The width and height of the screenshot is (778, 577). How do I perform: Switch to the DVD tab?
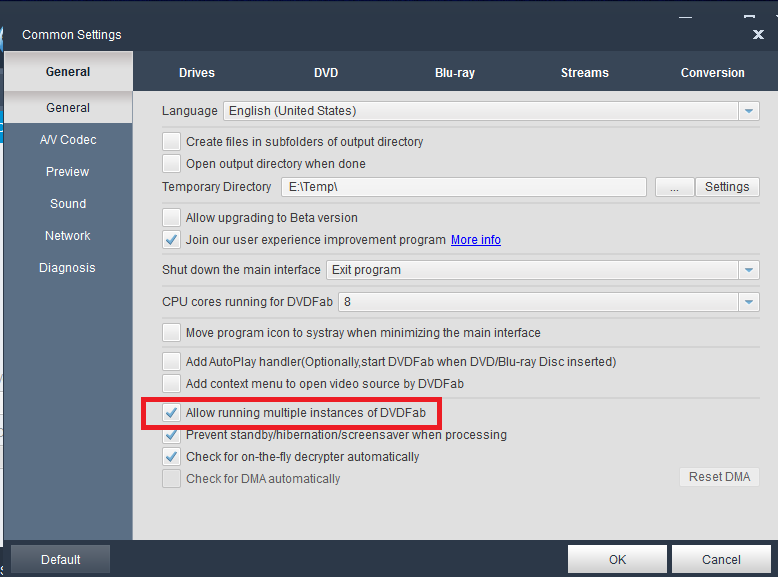(x=325, y=72)
